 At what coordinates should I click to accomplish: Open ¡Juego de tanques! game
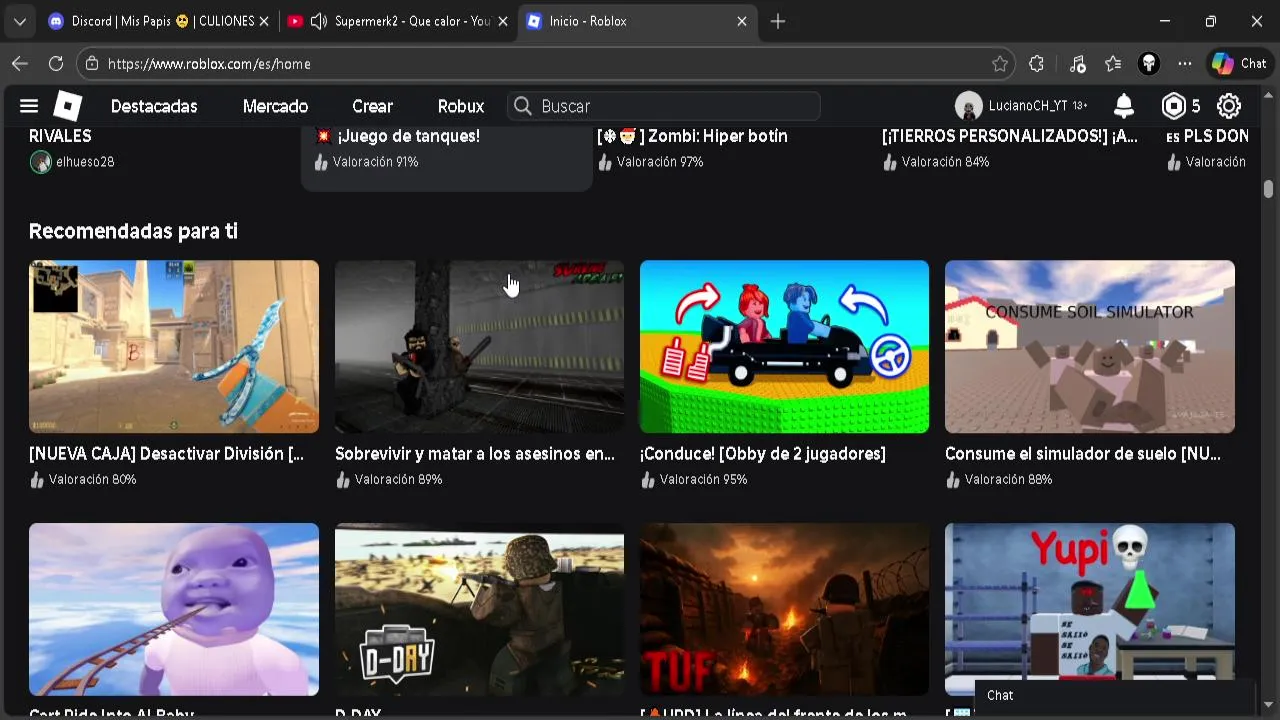click(408, 136)
